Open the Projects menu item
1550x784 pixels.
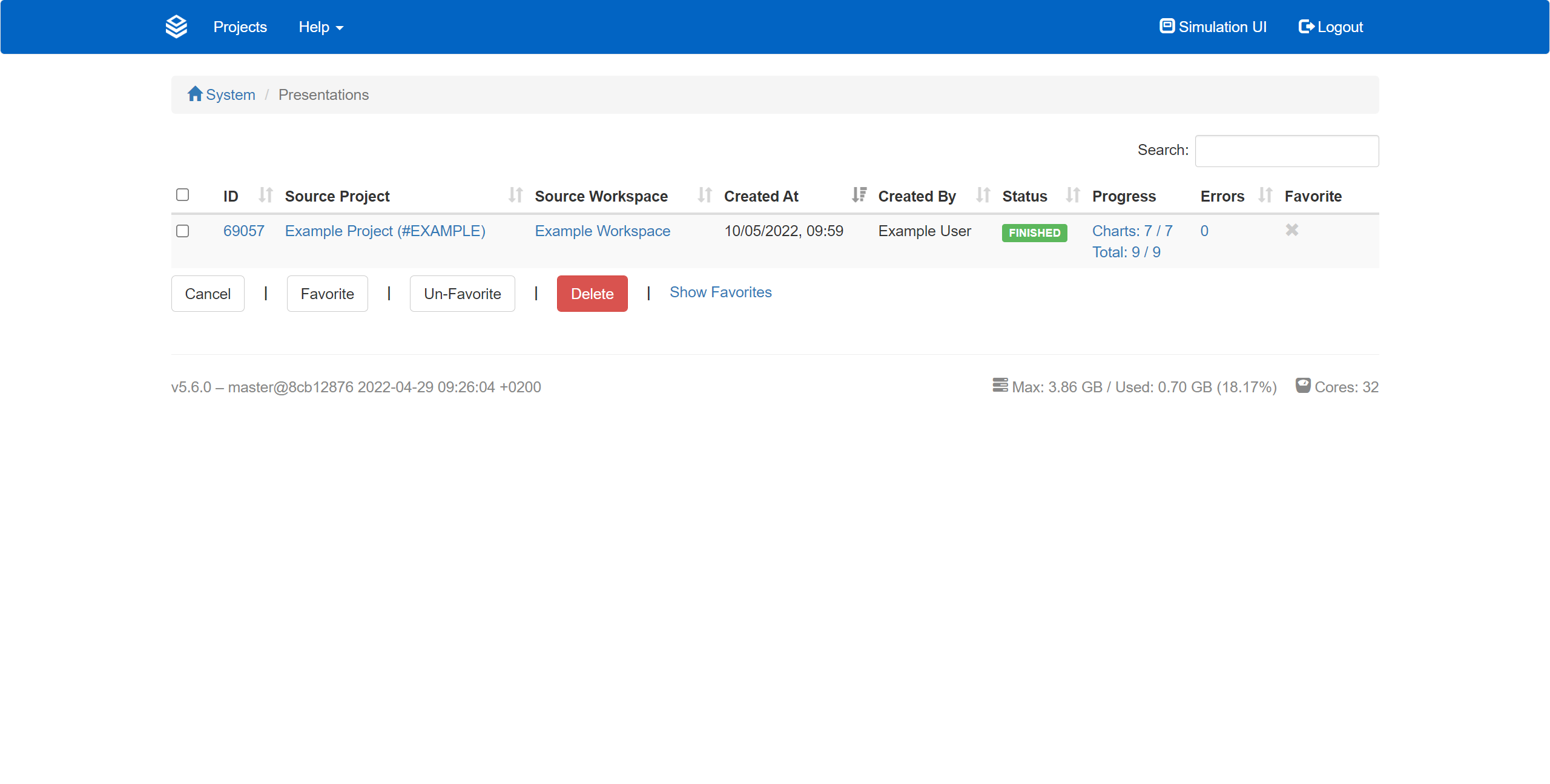tap(240, 27)
